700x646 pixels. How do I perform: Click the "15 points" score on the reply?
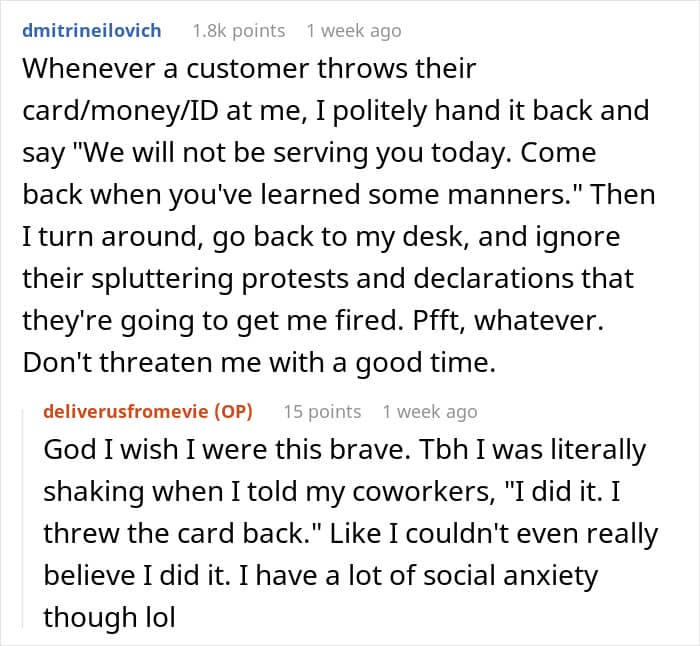(x=322, y=411)
